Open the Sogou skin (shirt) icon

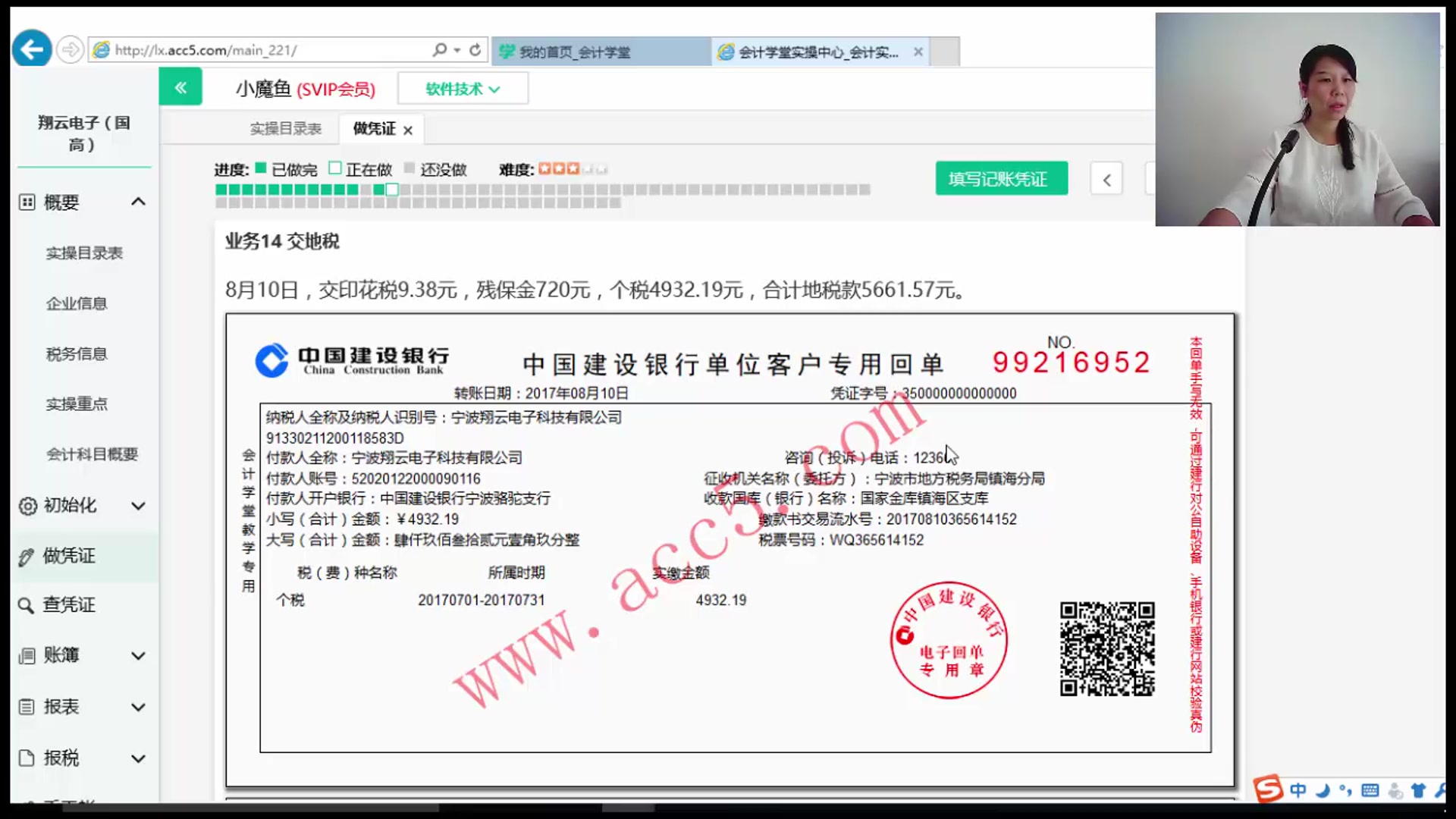[x=1419, y=790]
